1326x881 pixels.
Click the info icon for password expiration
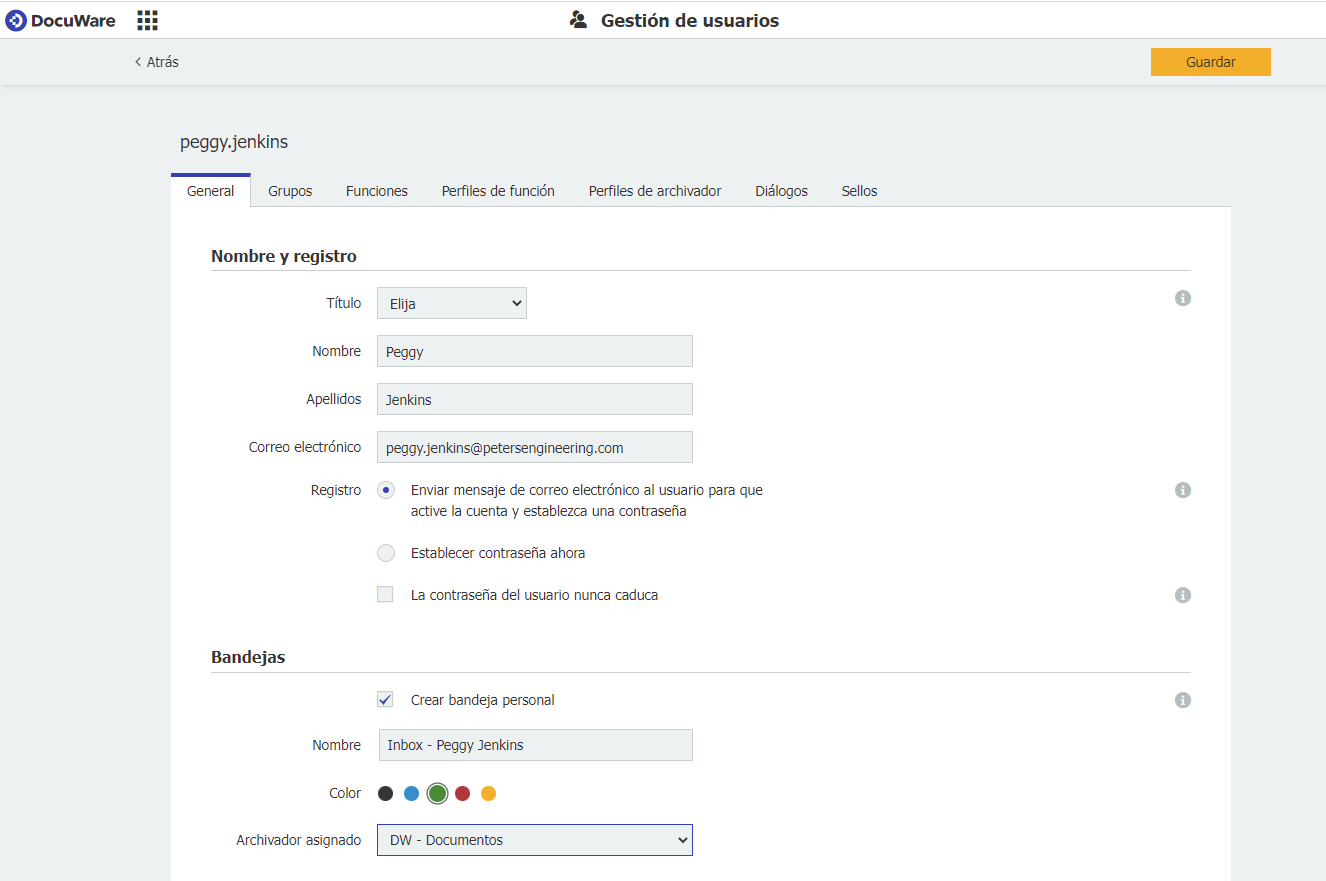coord(1183,595)
